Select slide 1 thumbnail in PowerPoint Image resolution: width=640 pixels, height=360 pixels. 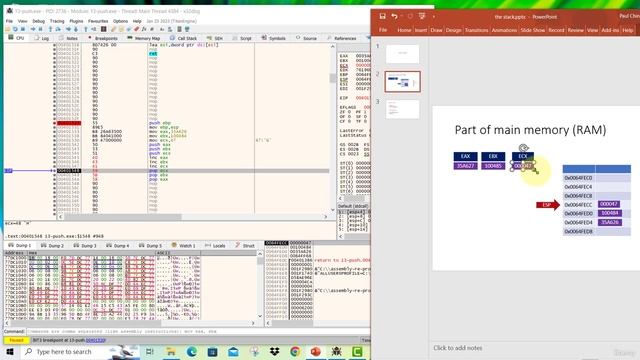[x=402, y=53]
